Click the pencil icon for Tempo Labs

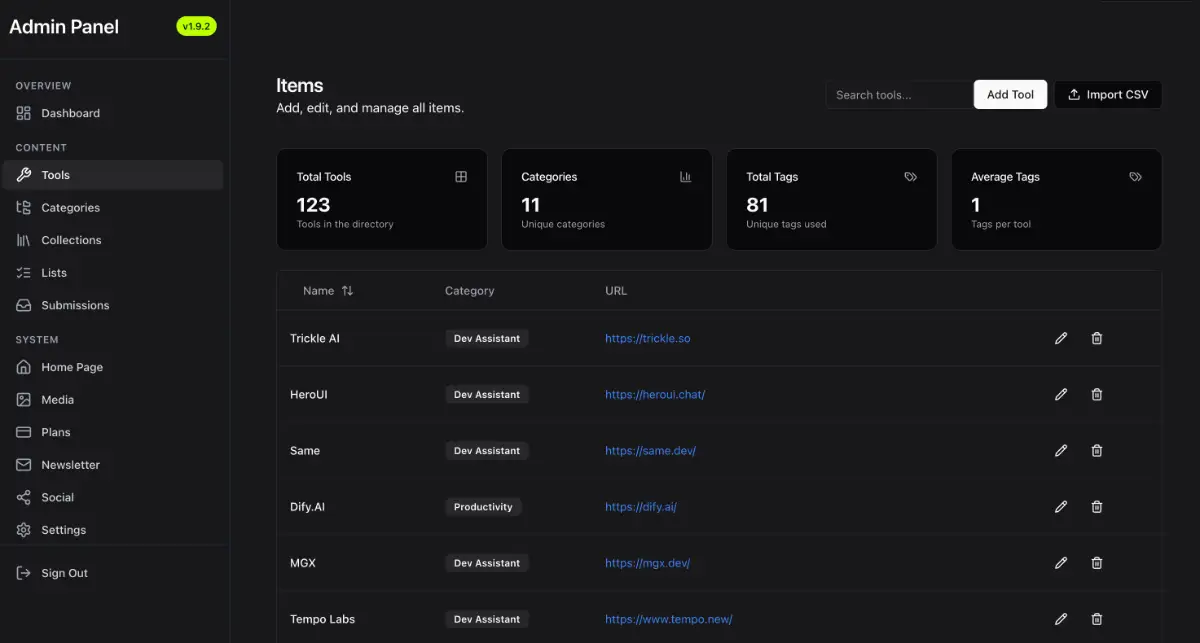point(1061,619)
